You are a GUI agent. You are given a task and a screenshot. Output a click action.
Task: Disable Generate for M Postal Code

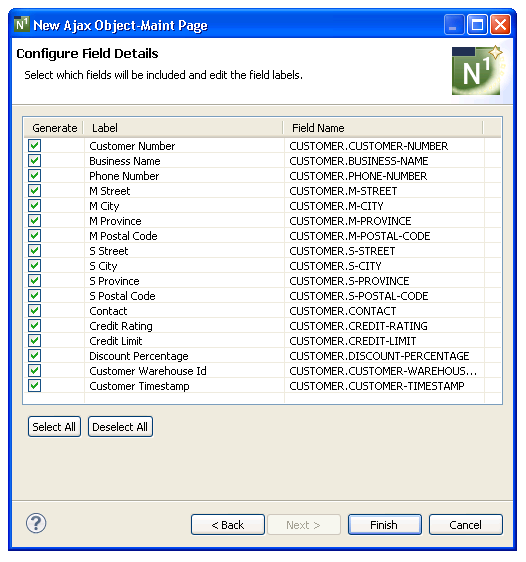pos(35,236)
